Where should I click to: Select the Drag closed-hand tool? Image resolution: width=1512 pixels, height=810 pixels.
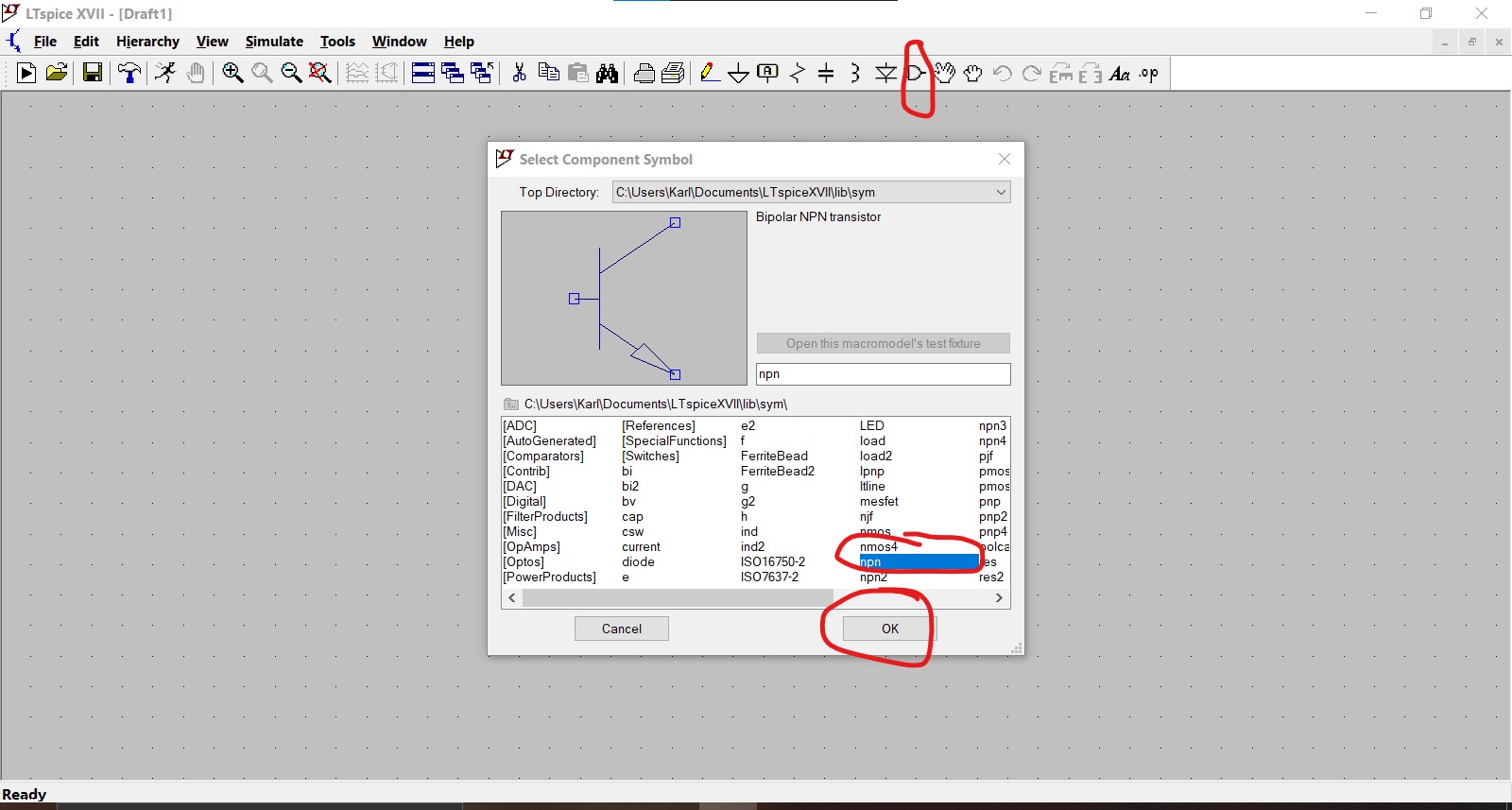pyautogui.click(x=973, y=73)
